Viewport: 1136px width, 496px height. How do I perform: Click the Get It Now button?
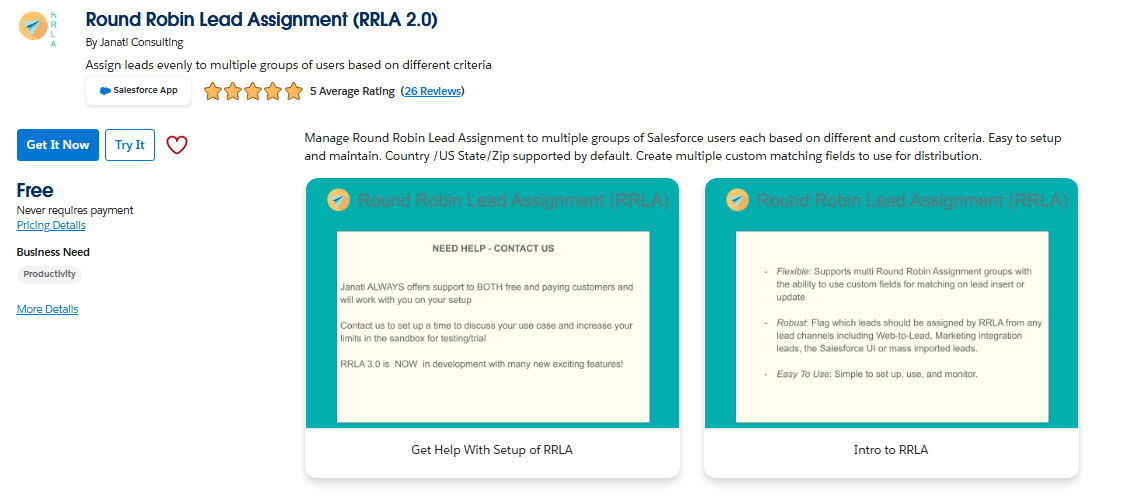click(x=58, y=145)
